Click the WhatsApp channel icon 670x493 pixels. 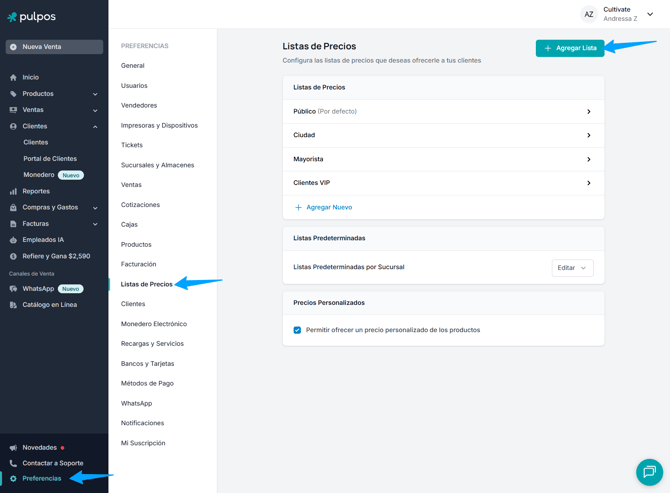(x=13, y=289)
